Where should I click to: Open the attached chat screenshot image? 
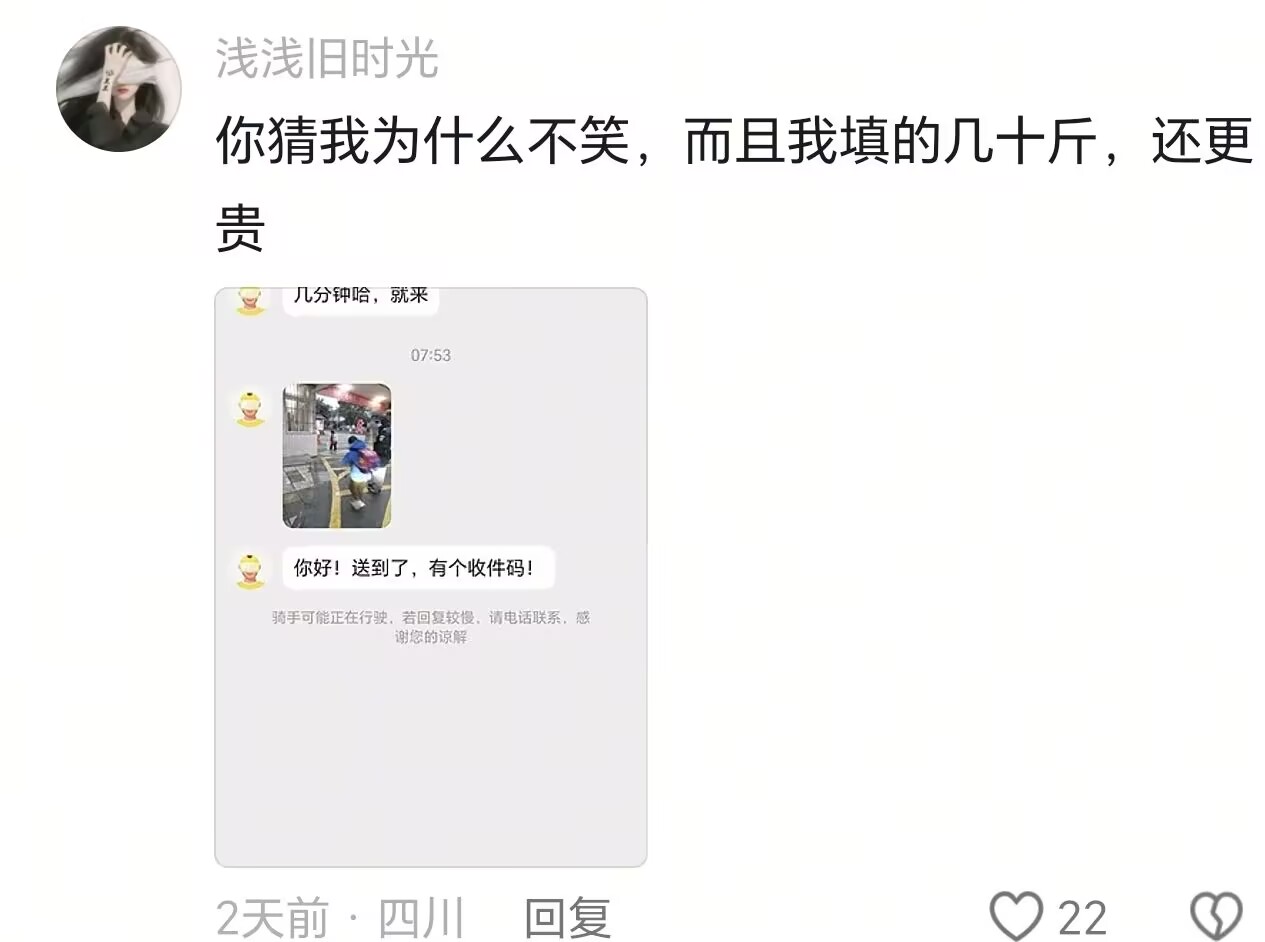click(x=431, y=577)
